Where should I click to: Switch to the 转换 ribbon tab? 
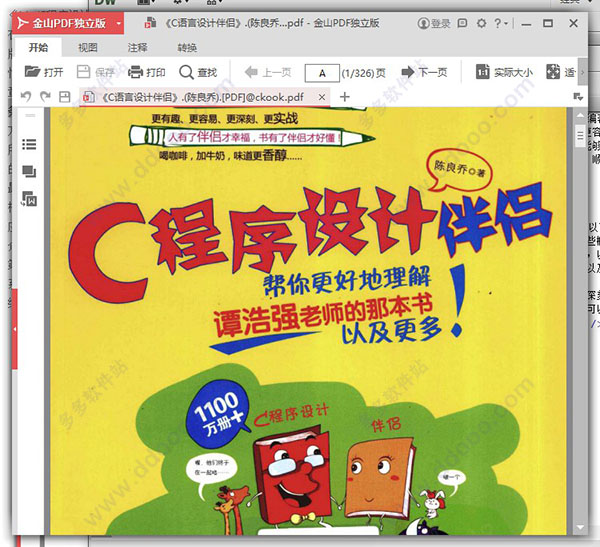pos(187,47)
